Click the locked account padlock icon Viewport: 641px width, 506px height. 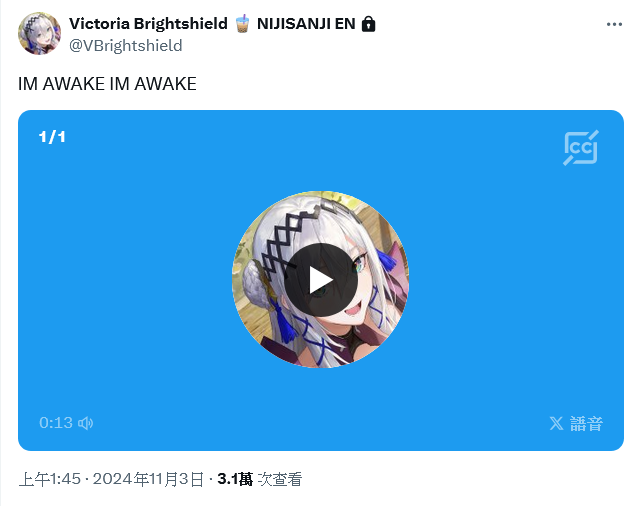[x=368, y=24]
